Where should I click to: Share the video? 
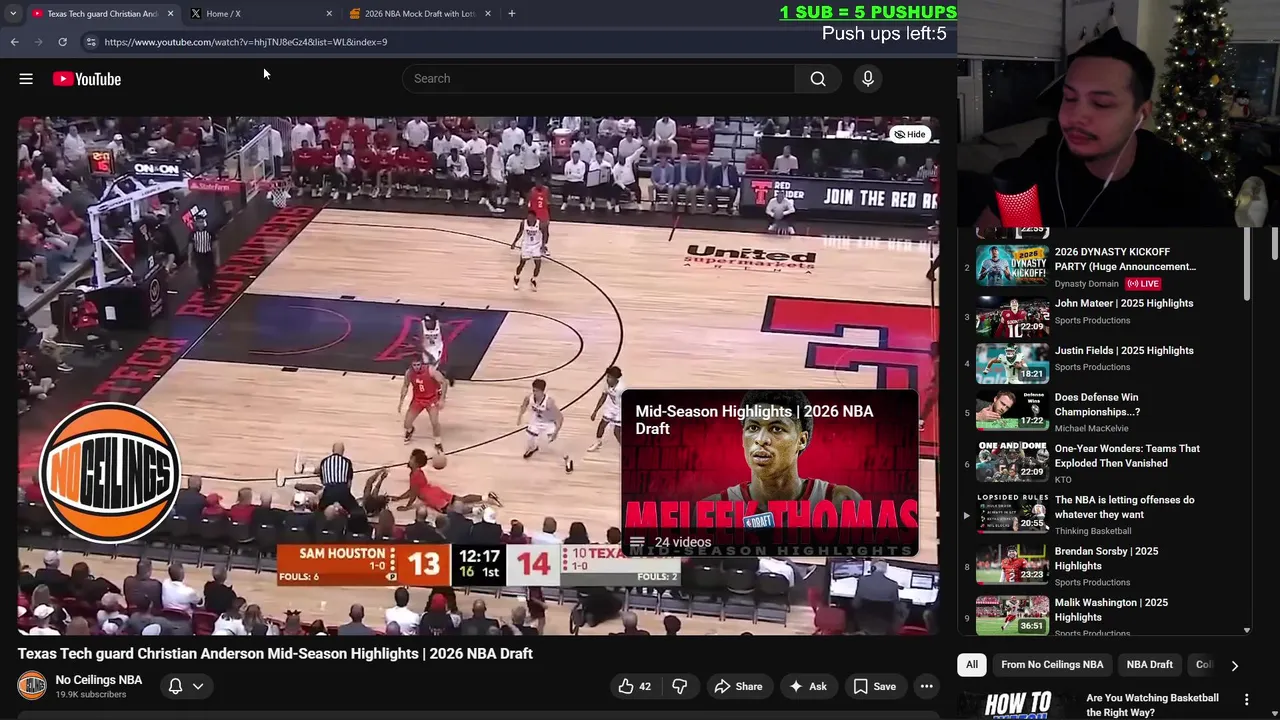738,686
